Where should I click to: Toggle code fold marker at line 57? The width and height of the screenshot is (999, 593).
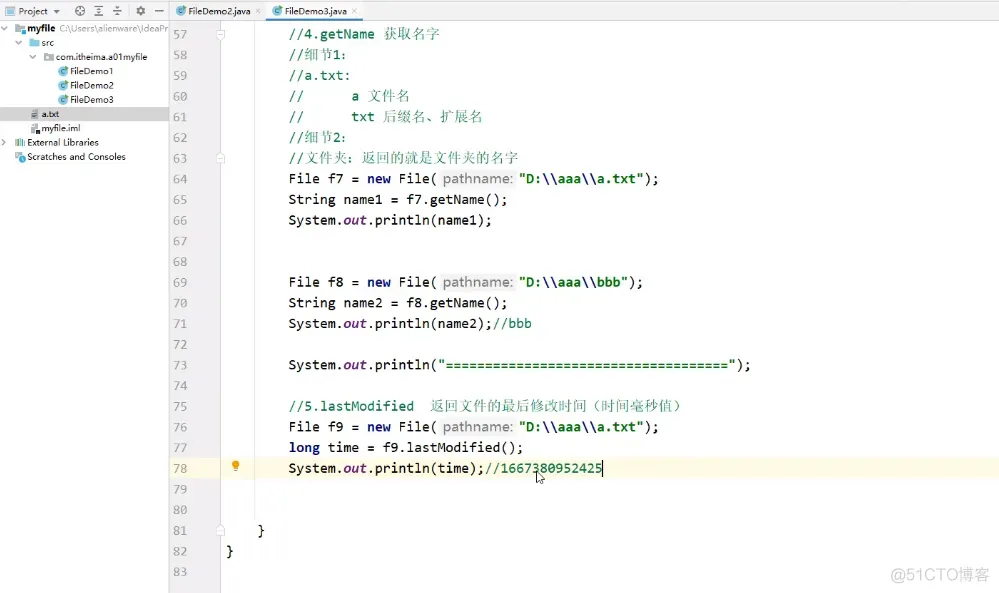pyautogui.click(x=220, y=34)
